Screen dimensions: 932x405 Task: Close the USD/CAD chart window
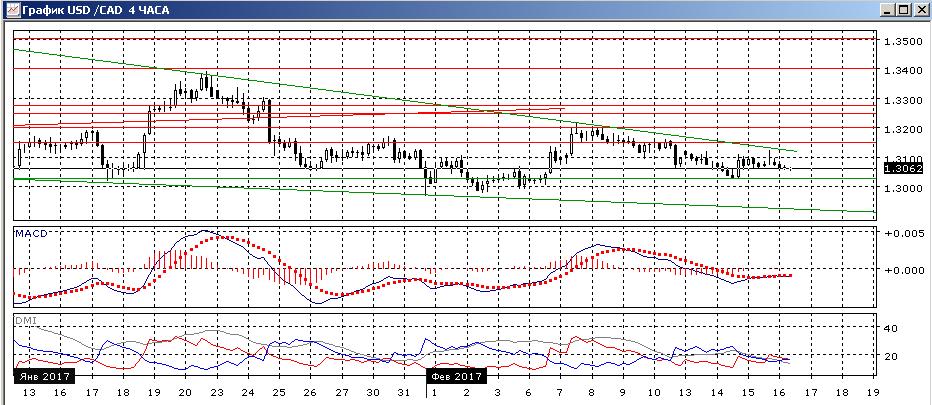(x=920, y=10)
